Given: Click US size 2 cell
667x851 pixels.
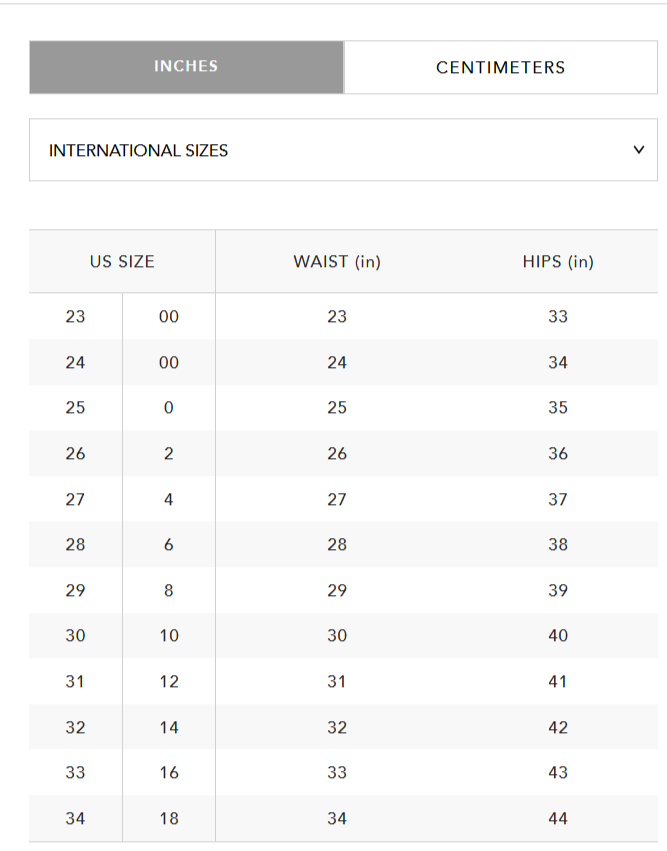Looking at the screenshot, I should click(168, 453).
